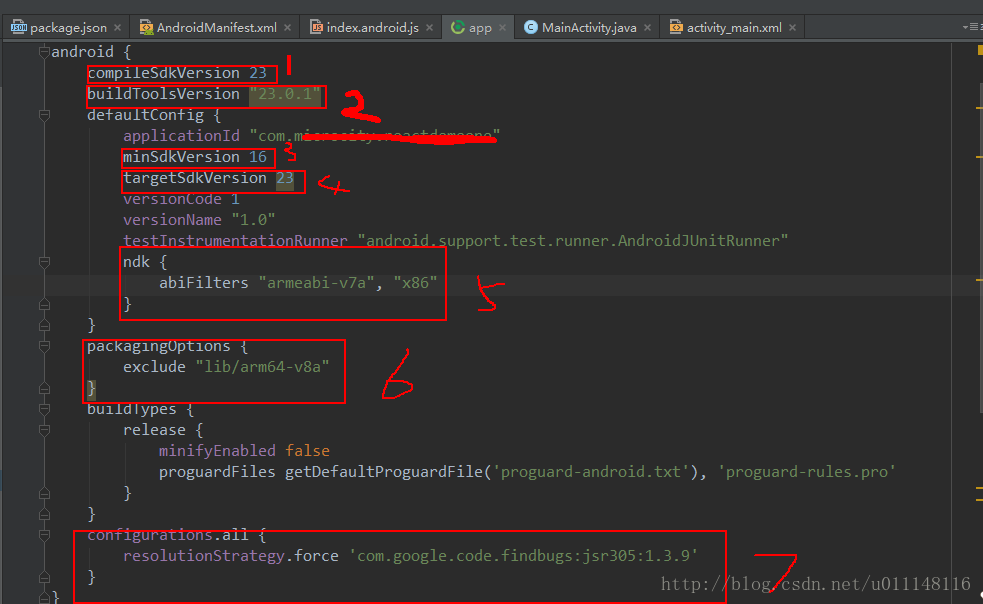
Task: Switch to the package.json tab
Action: coord(68,28)
